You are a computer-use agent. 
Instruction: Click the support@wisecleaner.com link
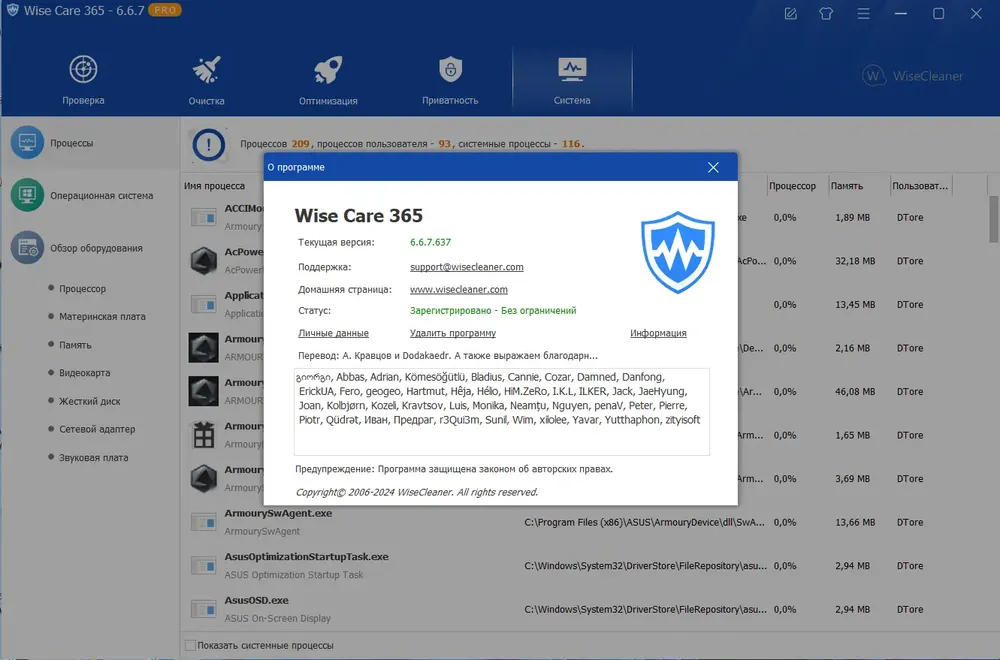click(466, 267)
